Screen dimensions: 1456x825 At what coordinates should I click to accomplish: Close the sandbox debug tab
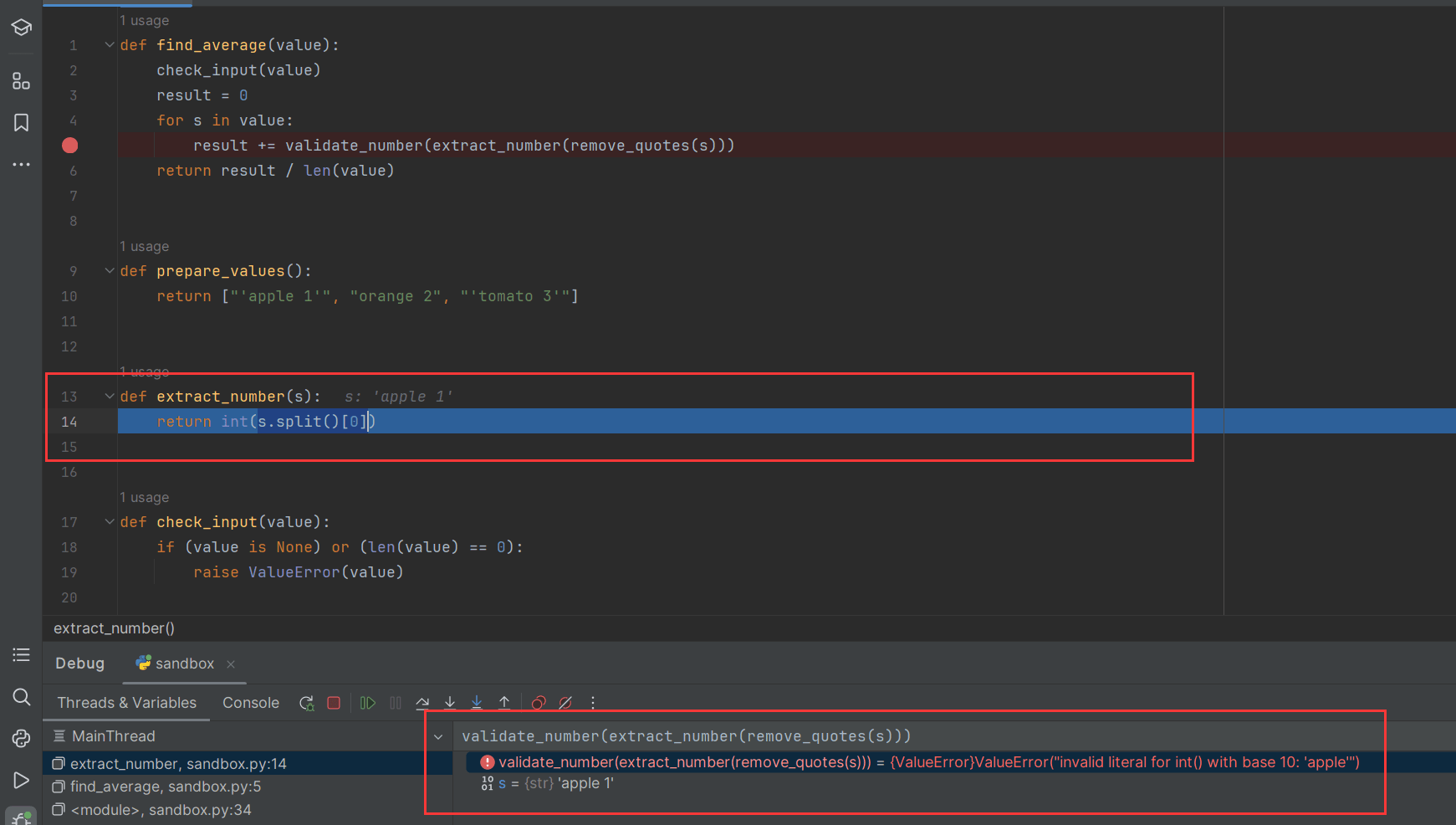pyautogui.click(x=231, y=664)
